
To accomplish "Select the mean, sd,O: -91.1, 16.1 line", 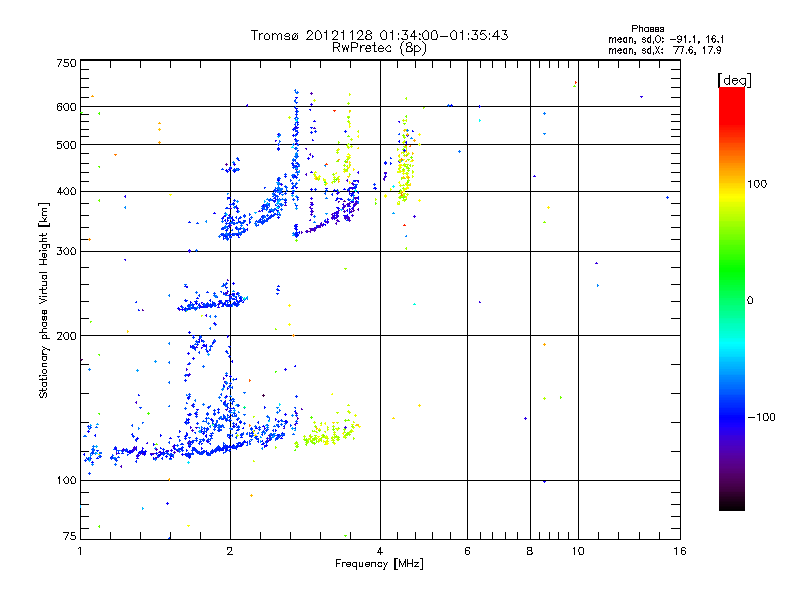I will tap(666, 39).
